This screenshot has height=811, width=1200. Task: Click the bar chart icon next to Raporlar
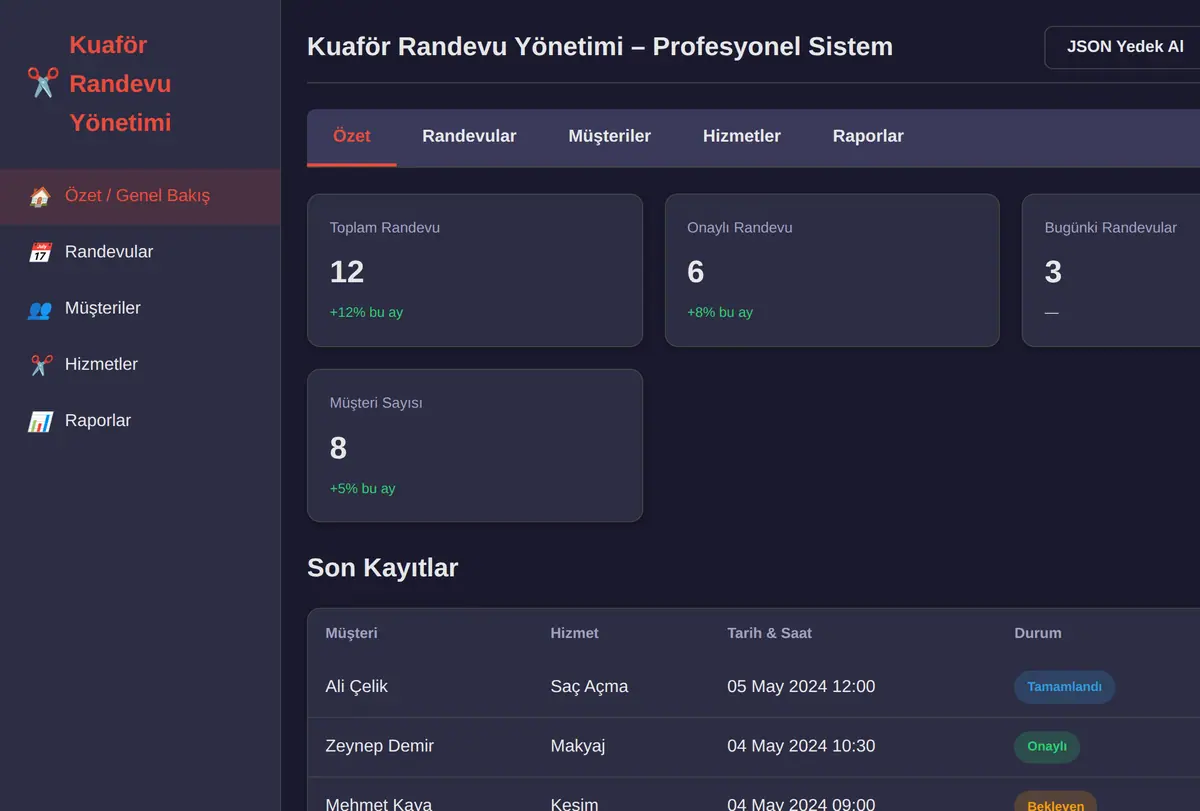point(40,420)
